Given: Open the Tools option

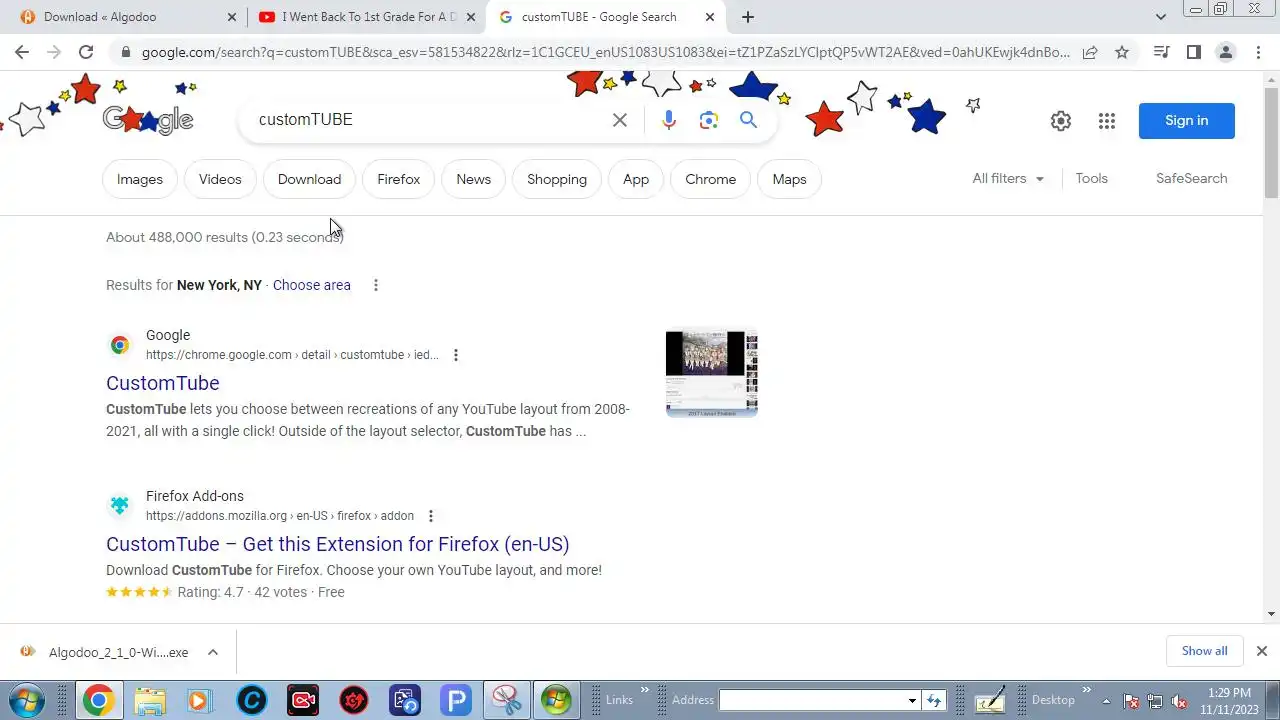Looking at the screenshot, I should pos(1091,178).
